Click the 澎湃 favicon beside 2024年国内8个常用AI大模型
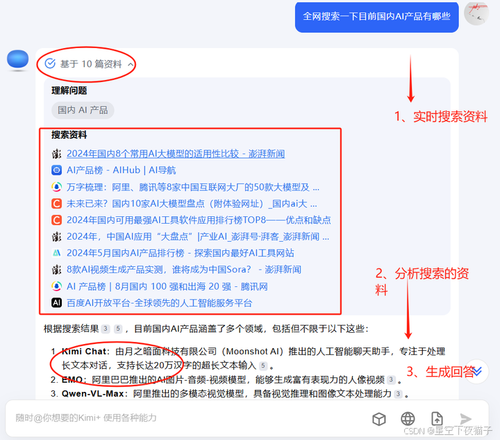500x440 pixels. pos(56,154)
